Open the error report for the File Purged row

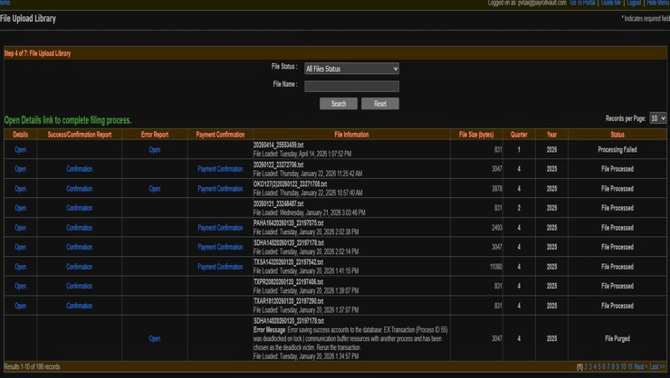click(x=154, y=338)
